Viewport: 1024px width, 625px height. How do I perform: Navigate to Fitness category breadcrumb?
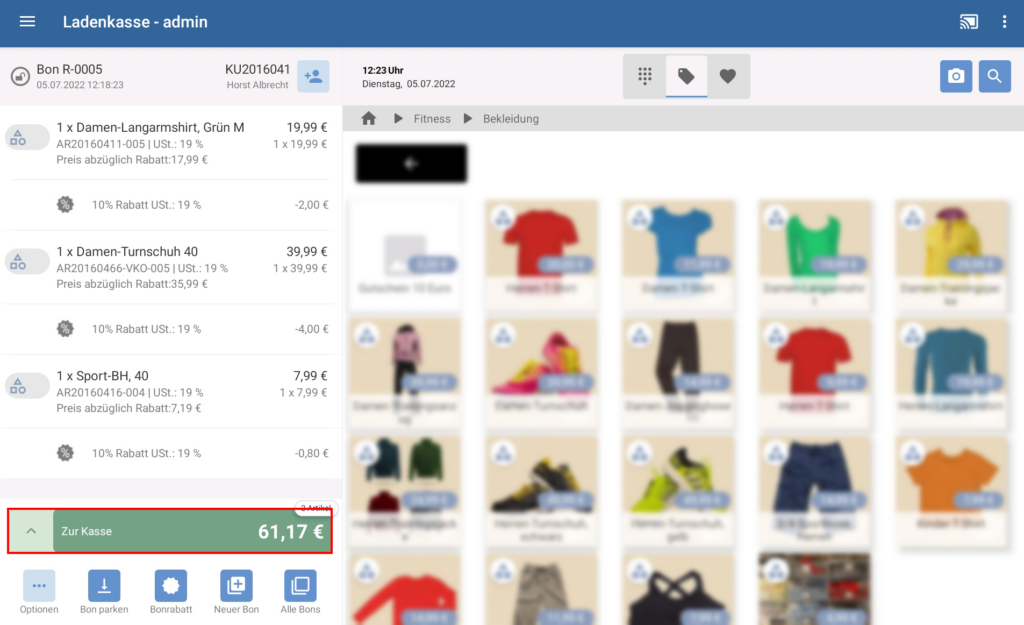pos(432,119)
